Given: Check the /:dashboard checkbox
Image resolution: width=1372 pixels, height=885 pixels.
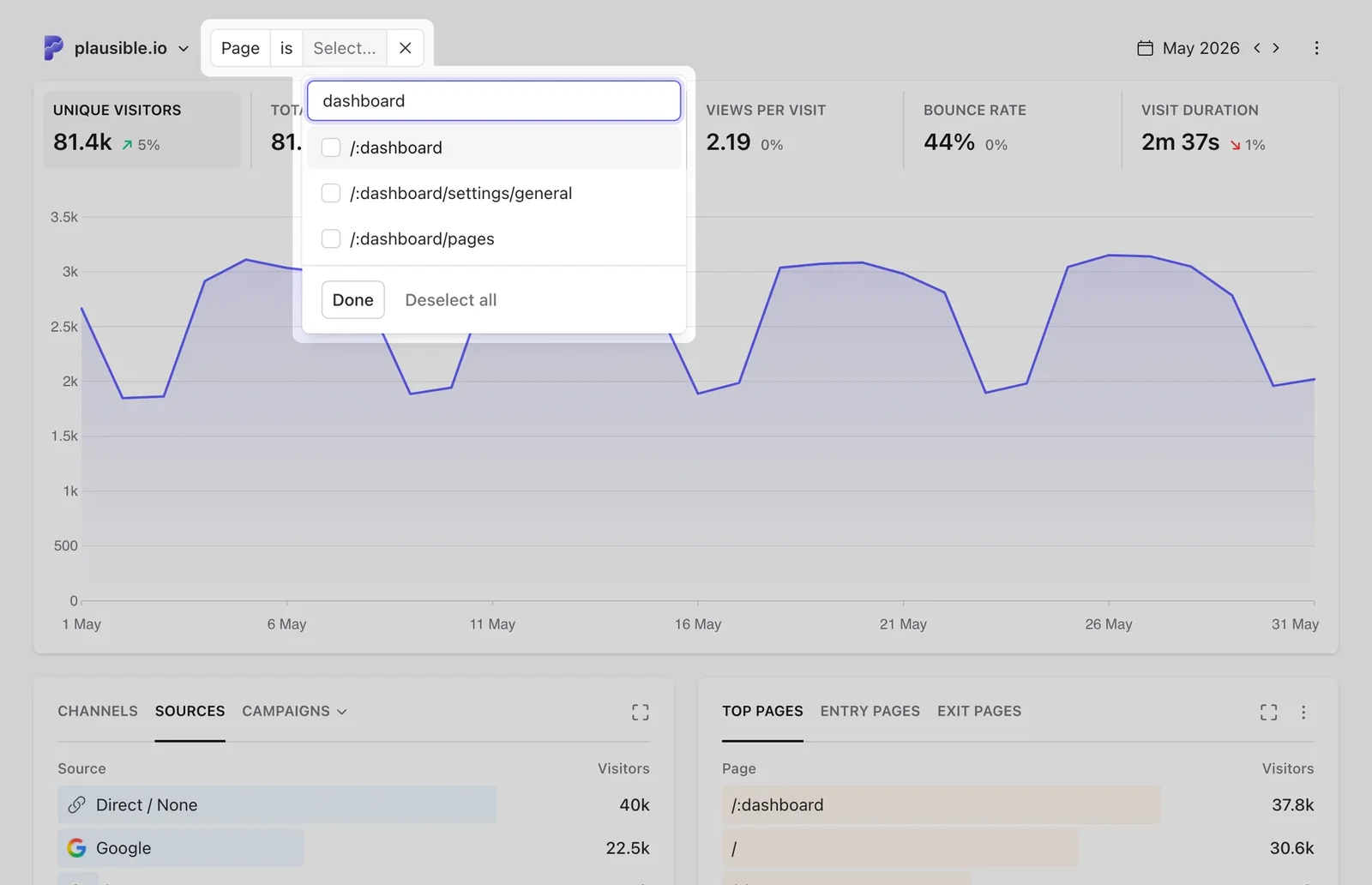Looking at the screenshot, I should 331,147.
